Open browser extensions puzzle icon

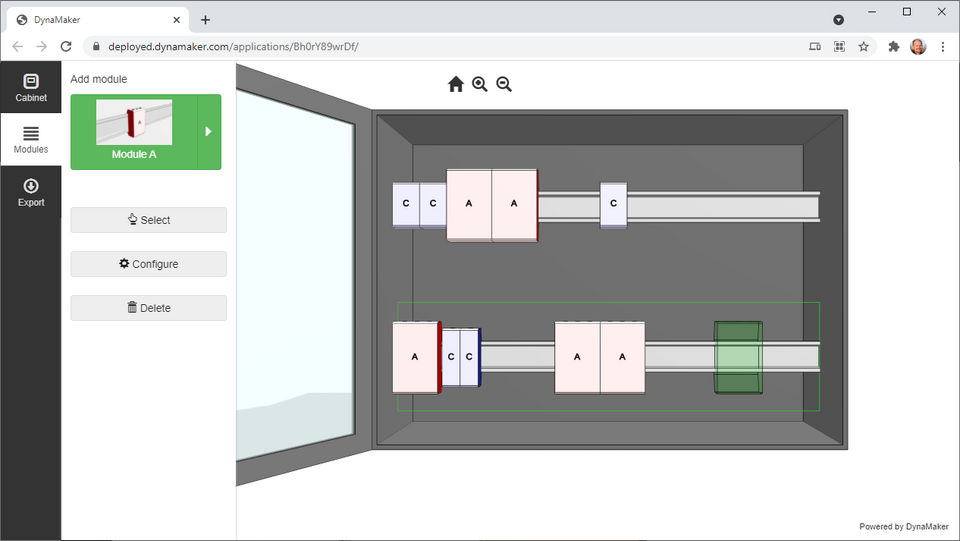tap(894, 47)
